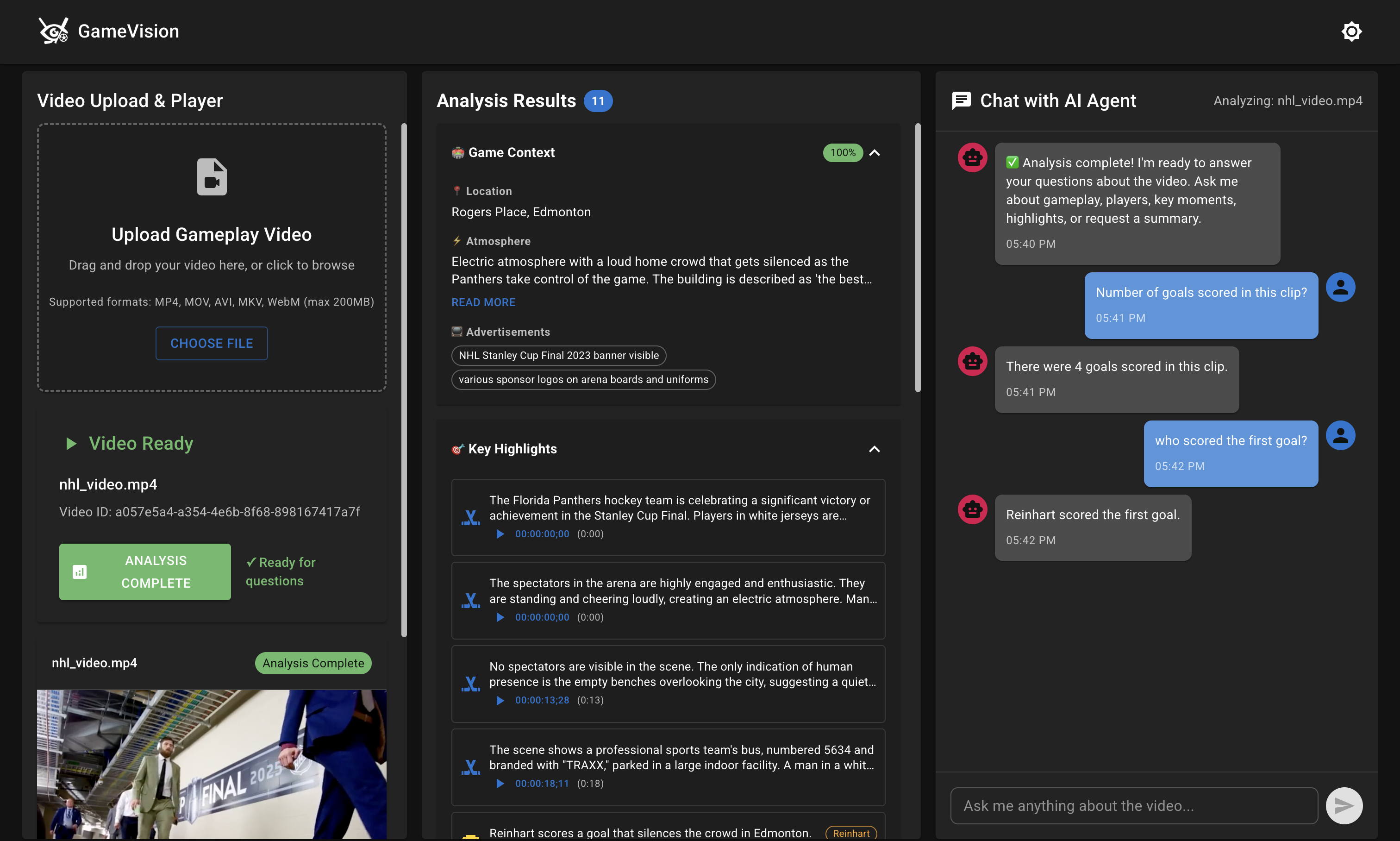The height and width of the screenshot is (841, 1400).
Task: Click the green Video Ready play icon
Action: click(71, 443)
